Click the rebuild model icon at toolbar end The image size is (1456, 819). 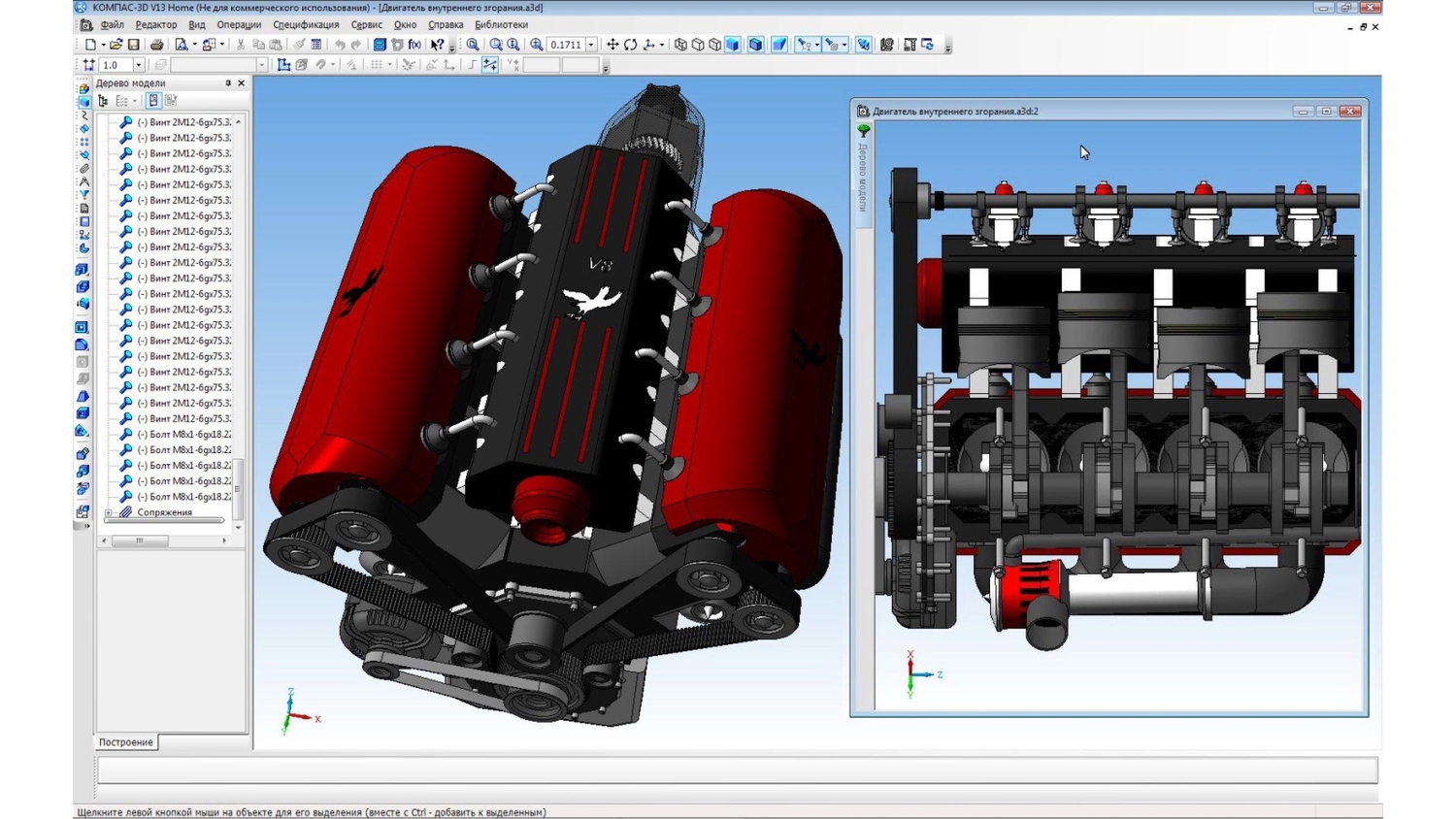[928, 45]
